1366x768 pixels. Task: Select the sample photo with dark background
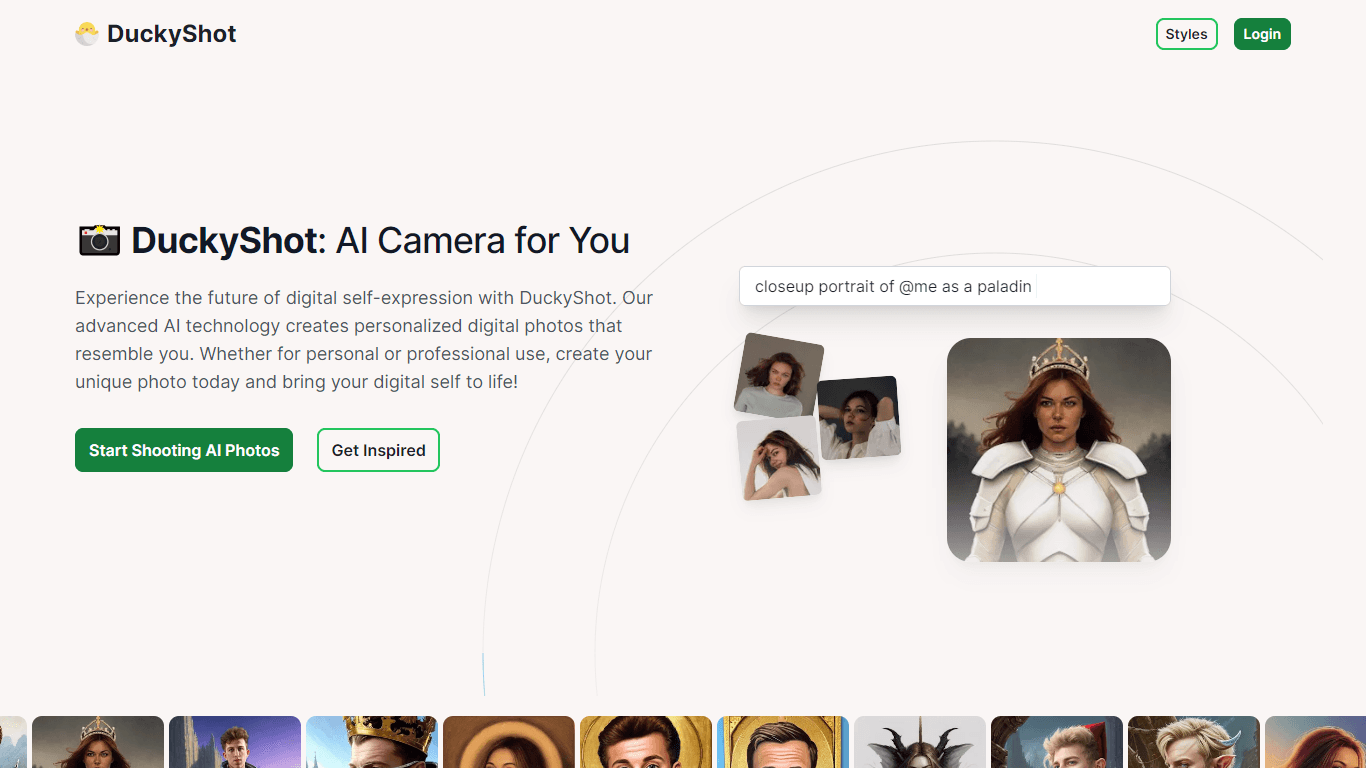coord(859,417)
